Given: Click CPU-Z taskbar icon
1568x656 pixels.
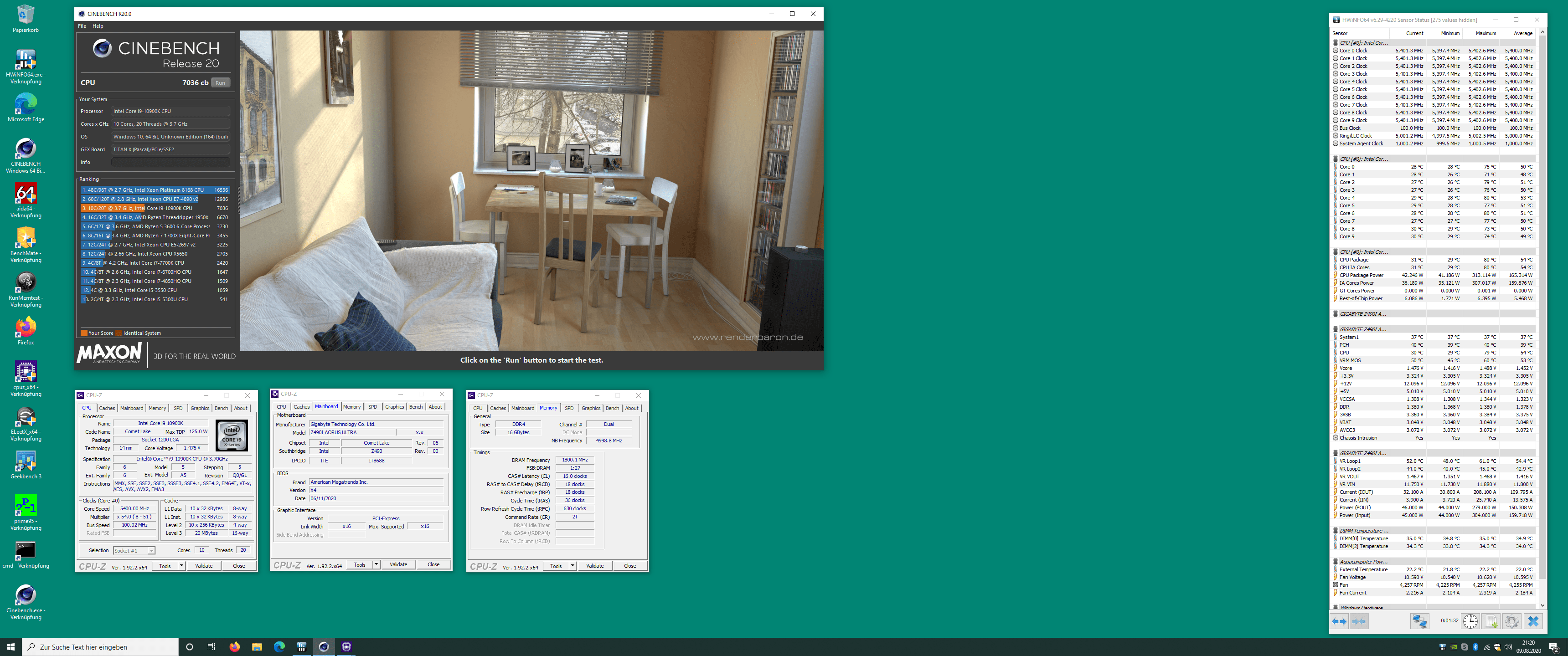Looking at the screenshot, I should 346,646.
